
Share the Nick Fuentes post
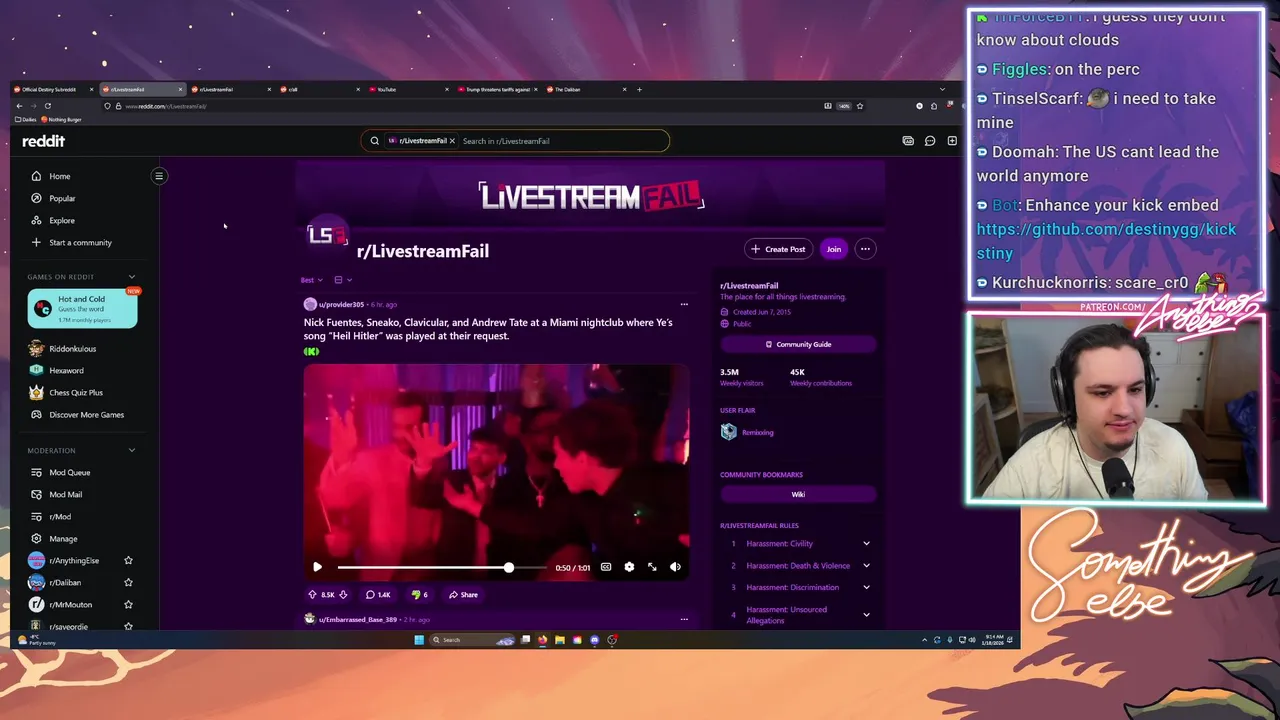point(463,595)
